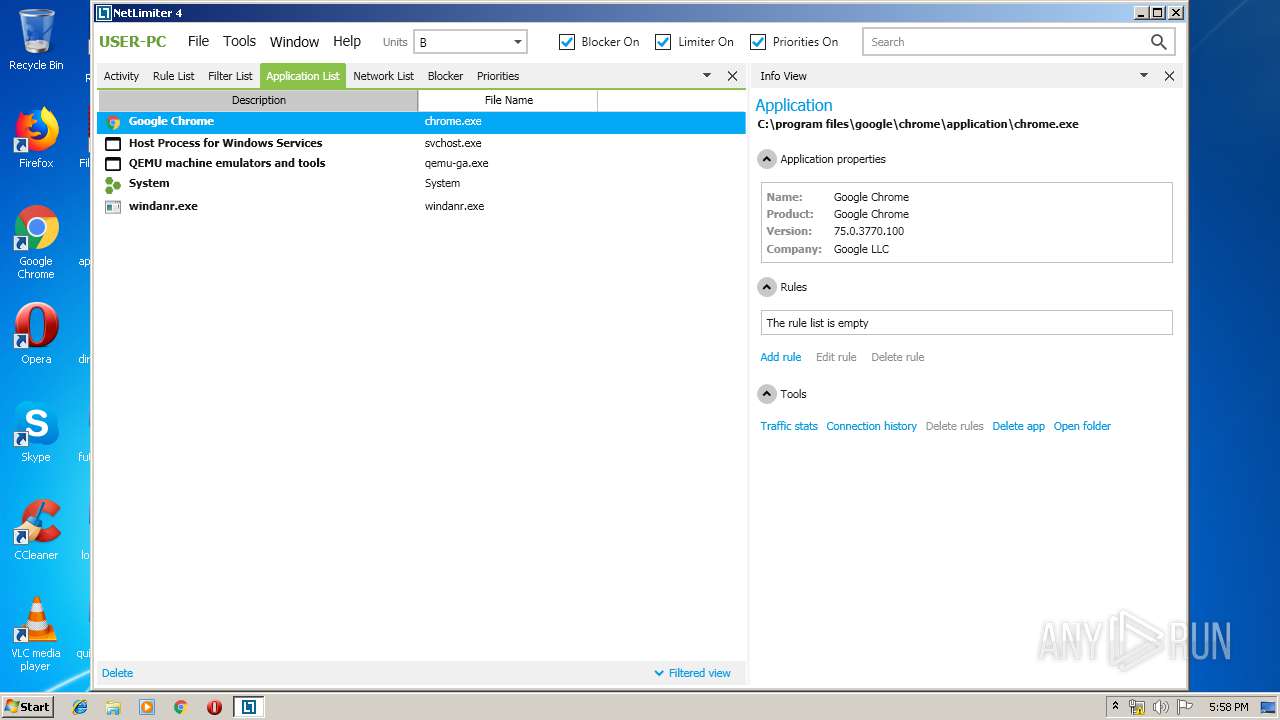
Task: Switch to the Activity tab
Action: [121, 76]
